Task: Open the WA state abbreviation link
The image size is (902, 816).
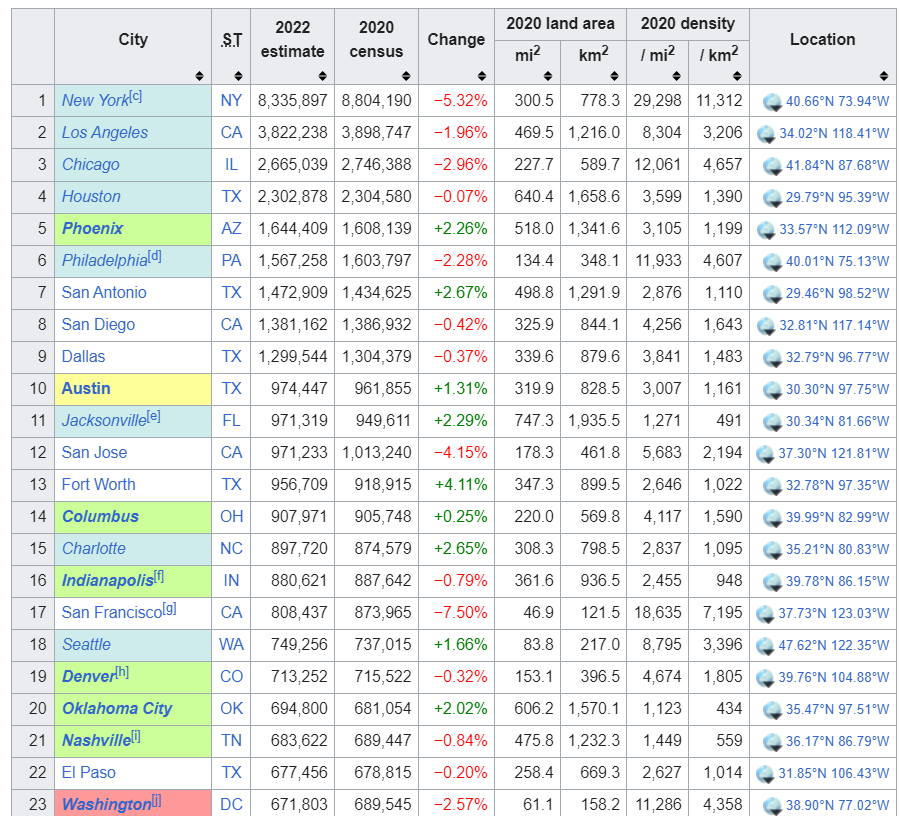Action: [x=231, y=645]
